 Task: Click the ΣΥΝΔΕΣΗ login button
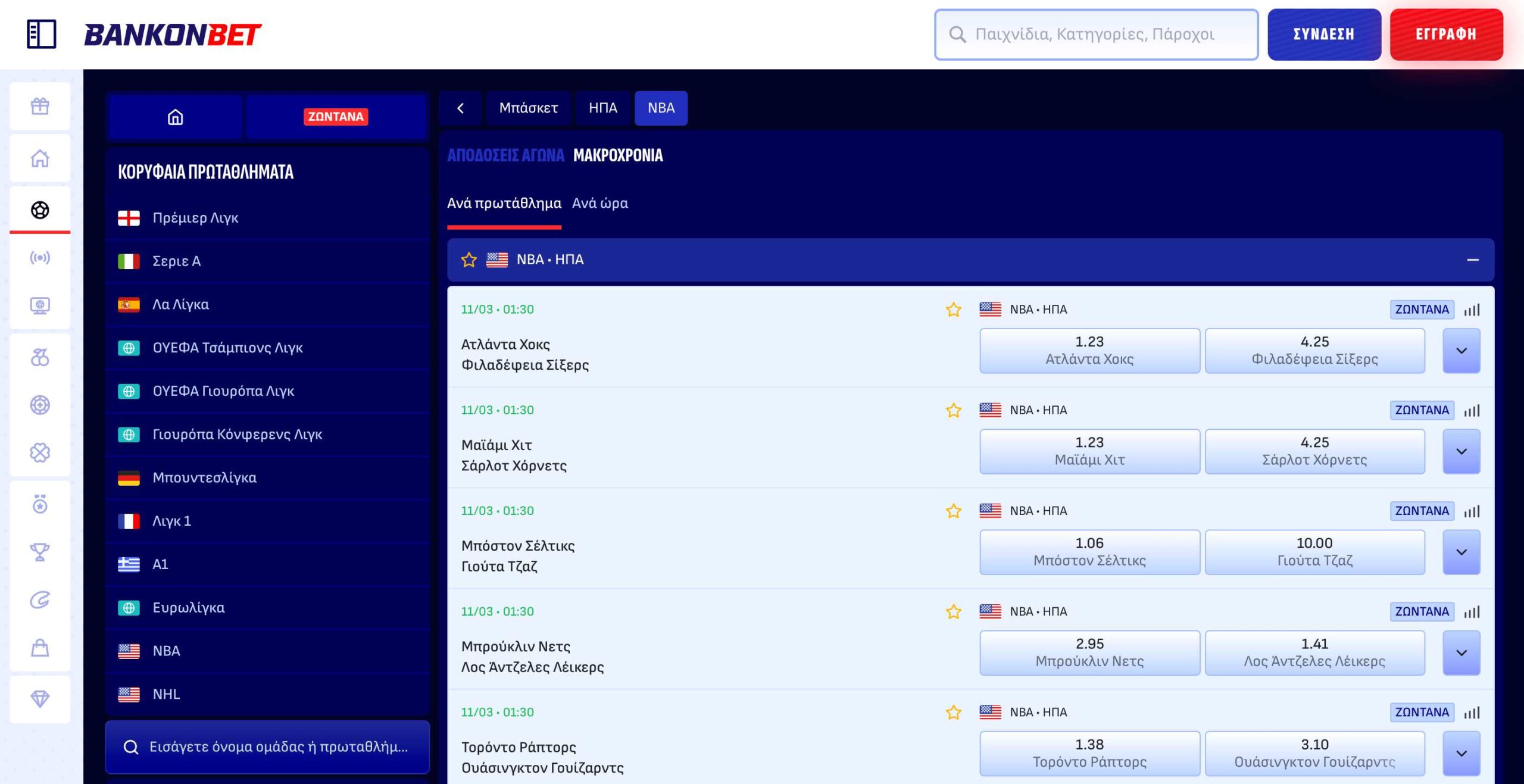(1323, 35)
